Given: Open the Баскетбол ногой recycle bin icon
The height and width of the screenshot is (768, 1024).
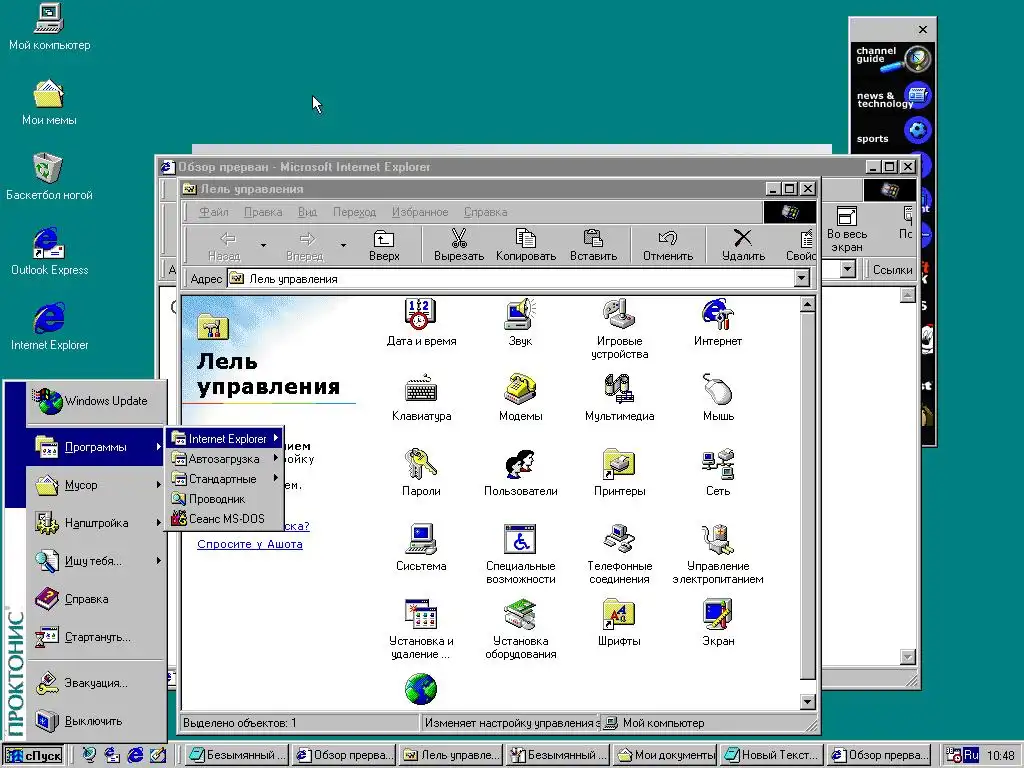Looking at the screenshot, I should (49, 177).
